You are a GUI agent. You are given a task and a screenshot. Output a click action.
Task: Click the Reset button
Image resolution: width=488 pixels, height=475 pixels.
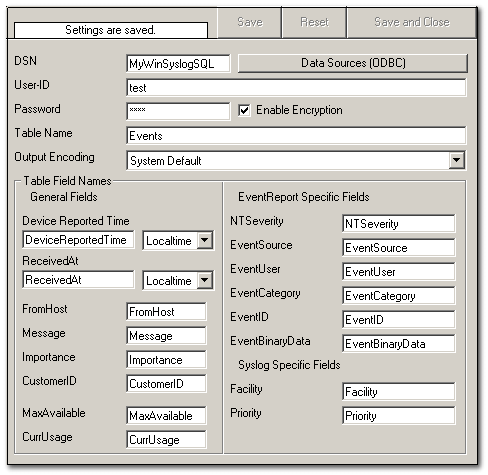click(x=314, y=22)
